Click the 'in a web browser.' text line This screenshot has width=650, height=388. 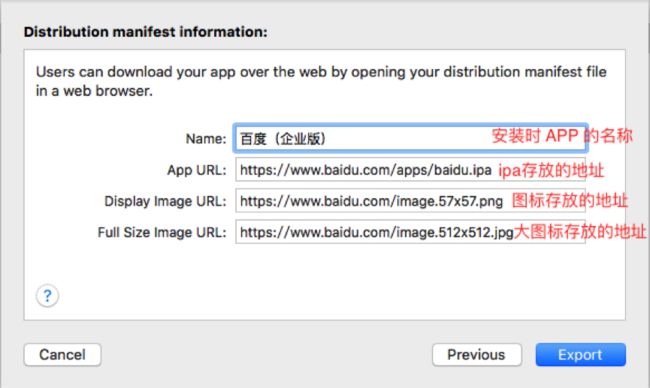pyautogui.click(x=94, y=91)
